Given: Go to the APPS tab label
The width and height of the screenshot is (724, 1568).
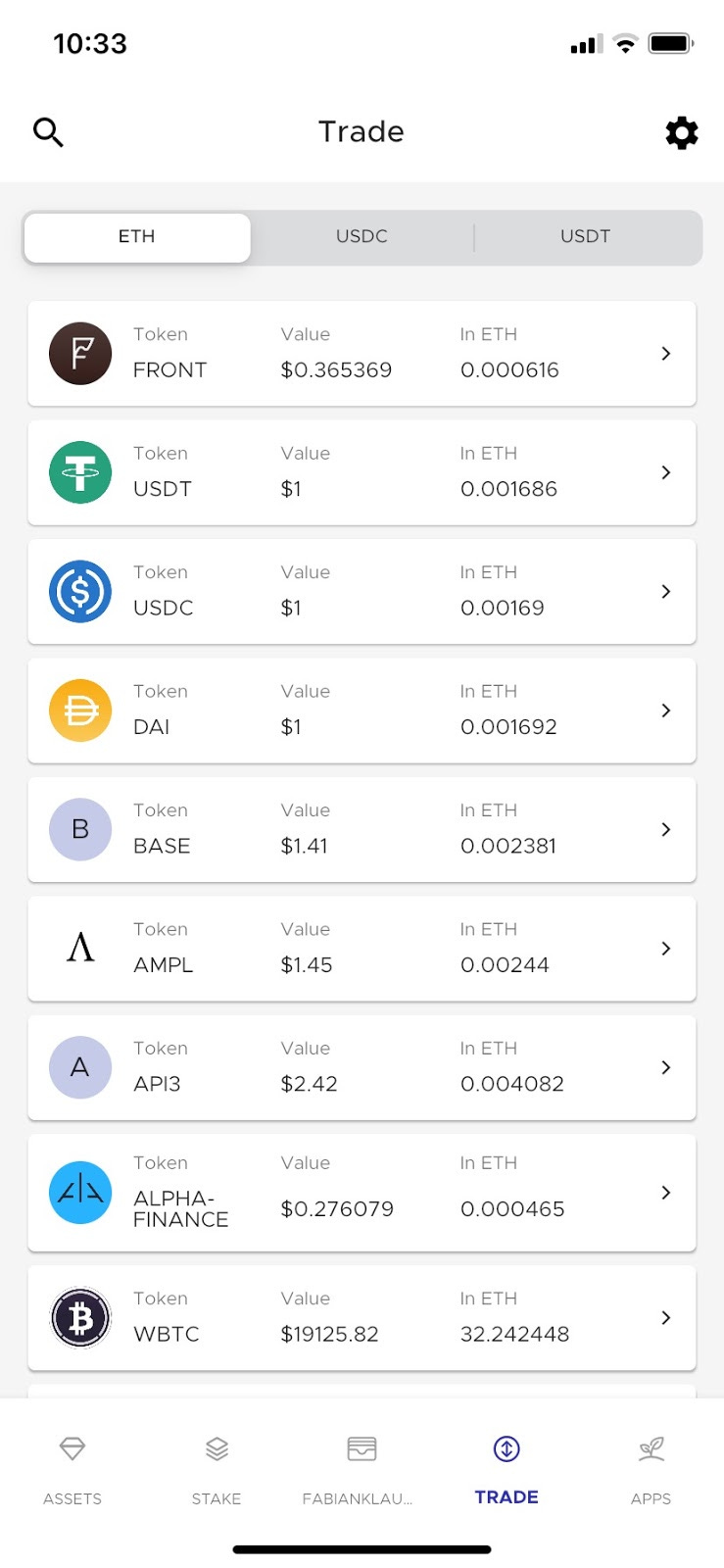Looking at the screenshot, I should (x=652, y=1498).
